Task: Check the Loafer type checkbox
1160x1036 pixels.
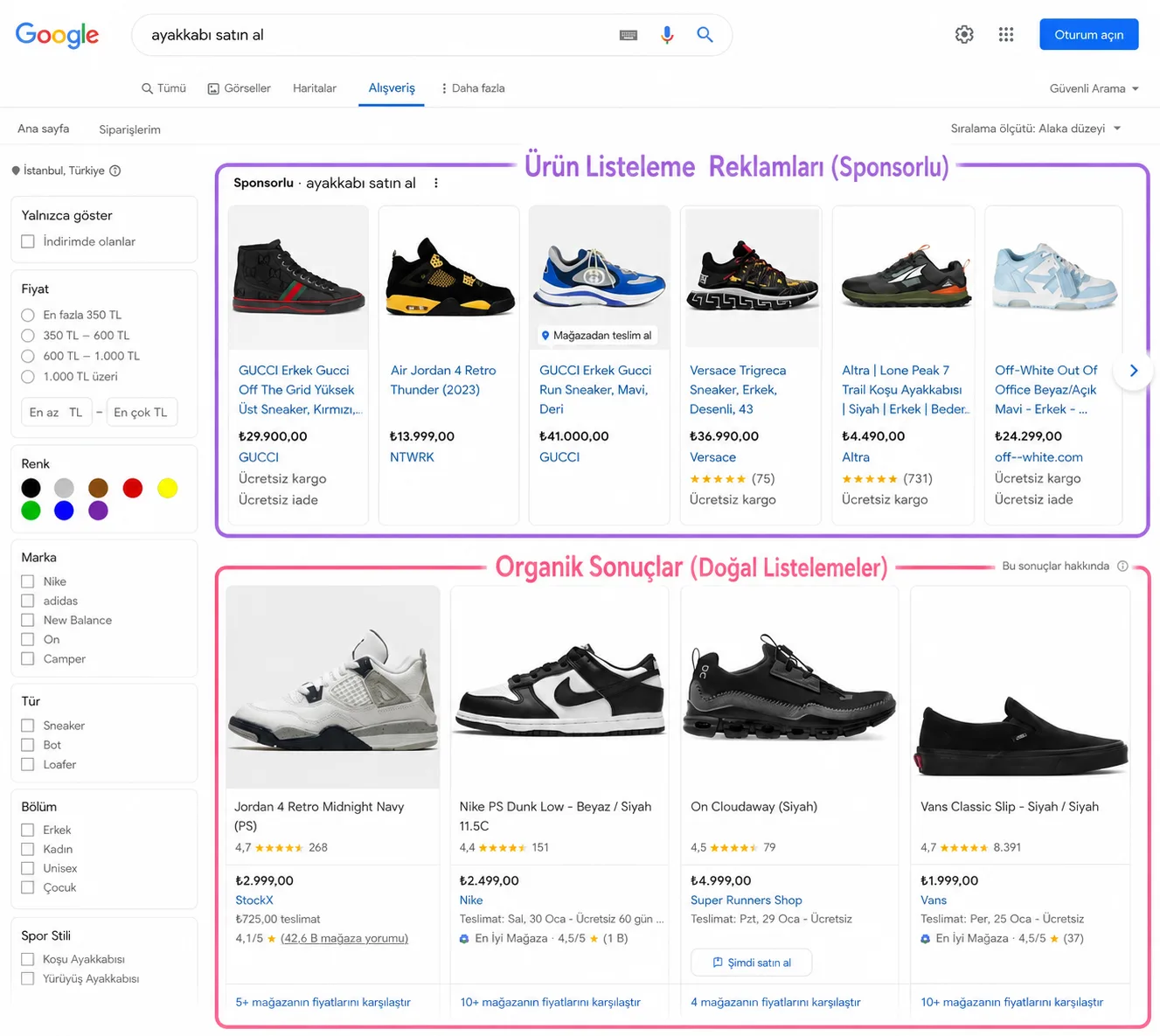Action: [x=28, y=764]
